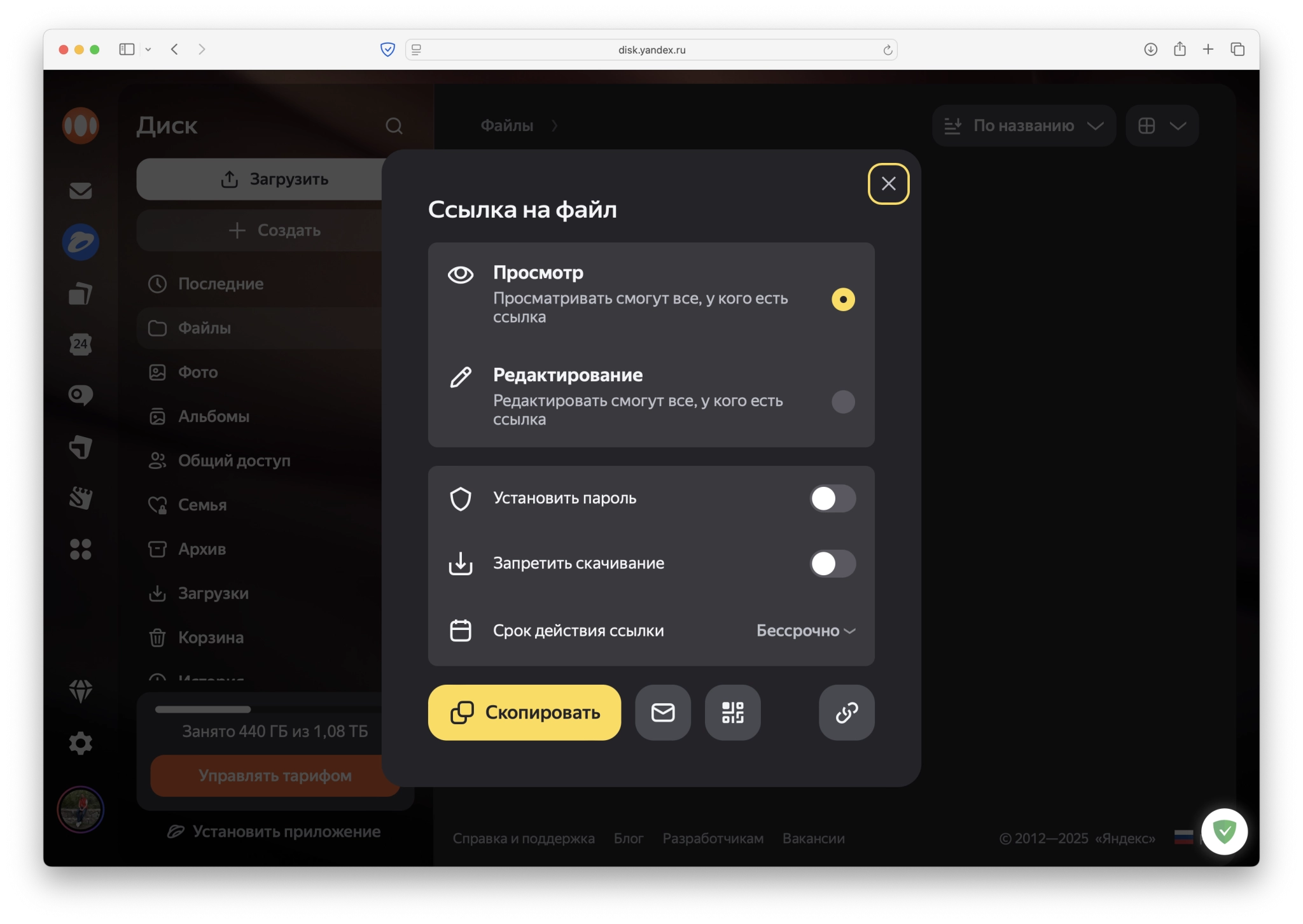Send link via email icon button
The height and width of the screenshot is (924, 1303).
(662, 712)
